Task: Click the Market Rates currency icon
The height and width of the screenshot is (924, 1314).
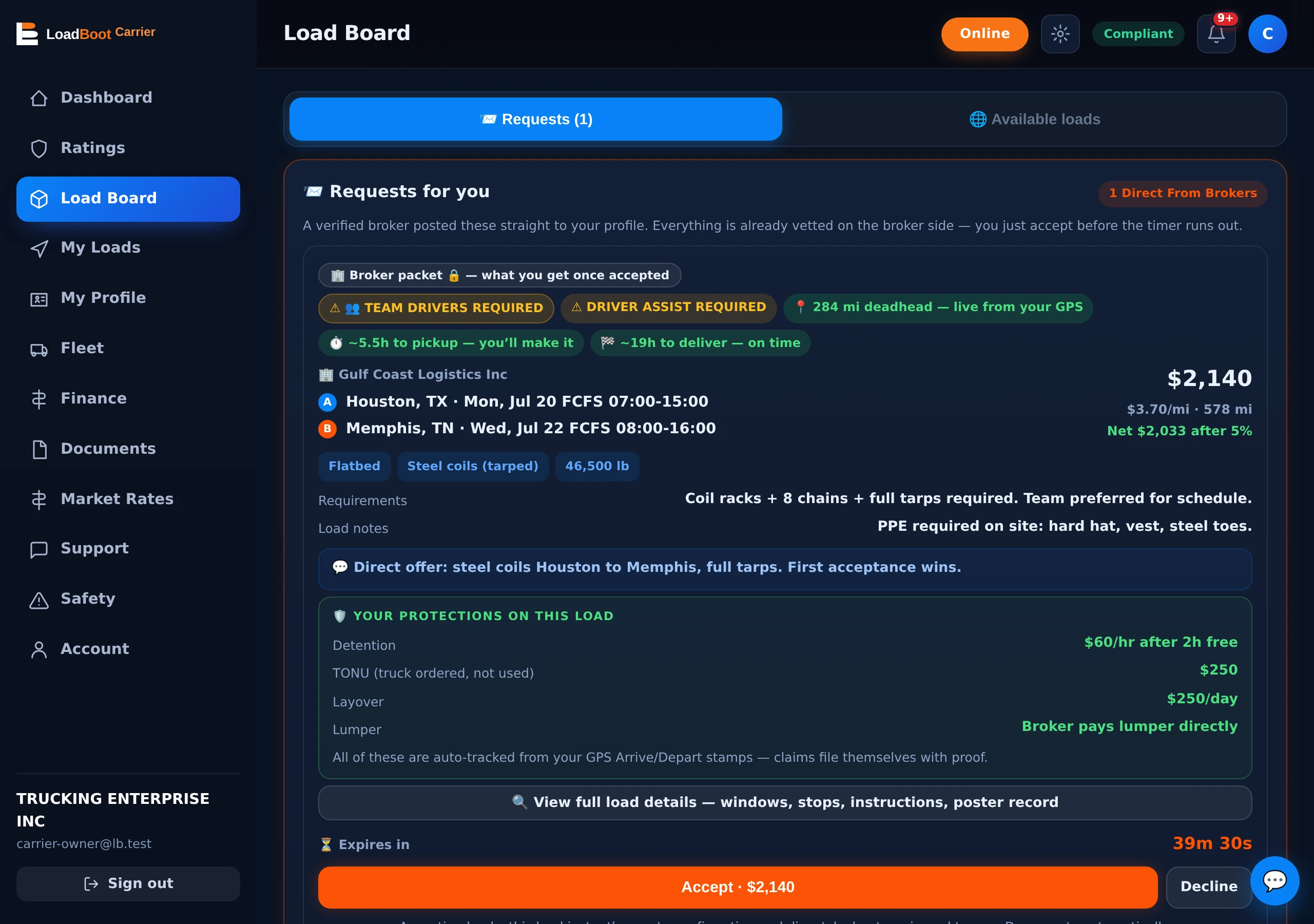Action: tap(39, 500)
